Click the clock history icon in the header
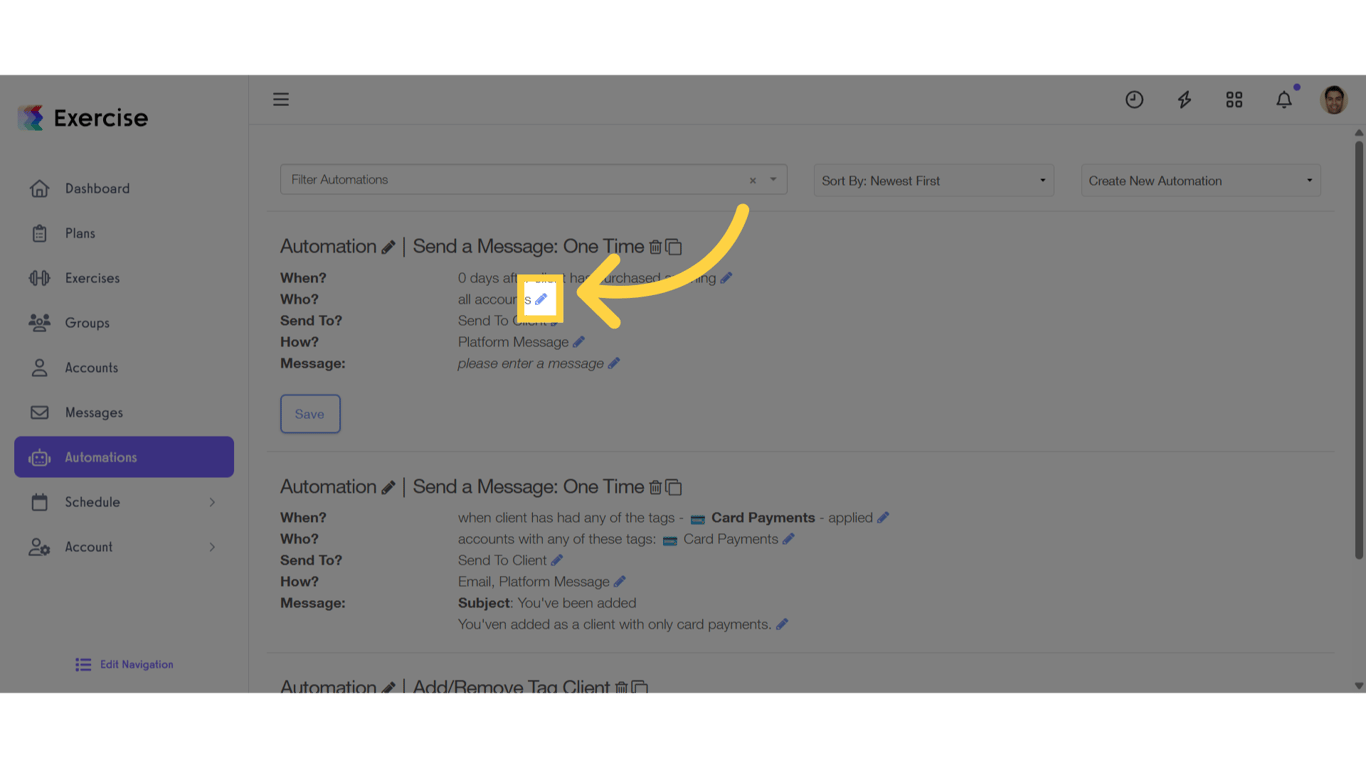The width and height of the screenshot is (1366, 768). 1134,99
